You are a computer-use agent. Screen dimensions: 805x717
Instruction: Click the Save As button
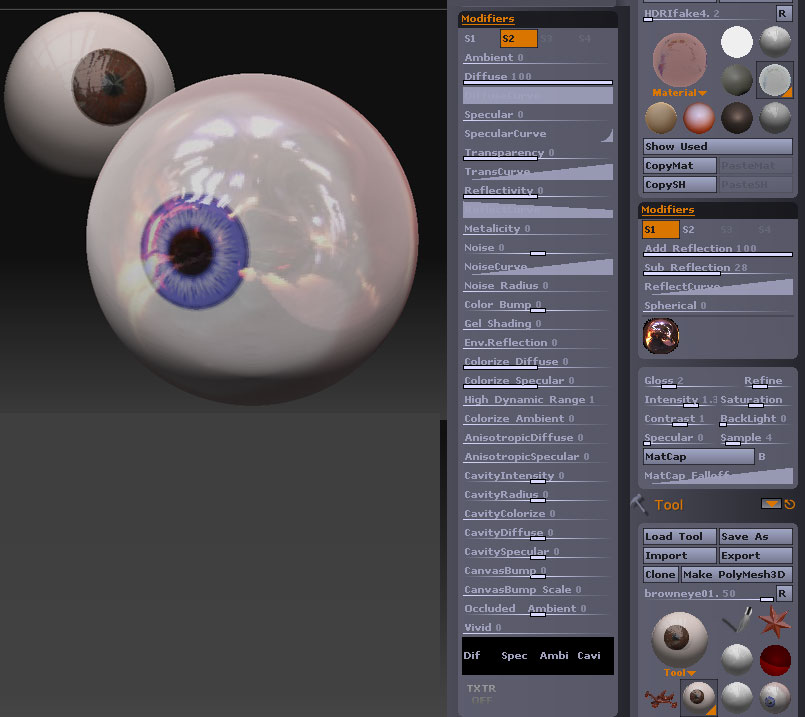pyautogui.click(x=755, y=536)
